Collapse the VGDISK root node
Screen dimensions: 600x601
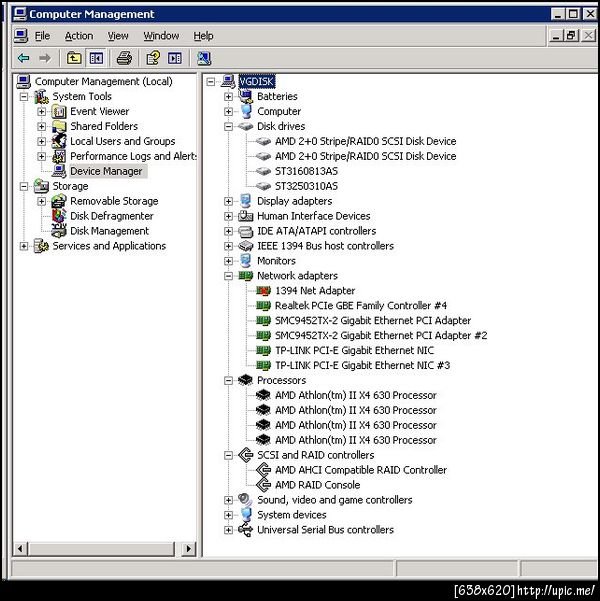pyautogui.click(x=210, y=81)
